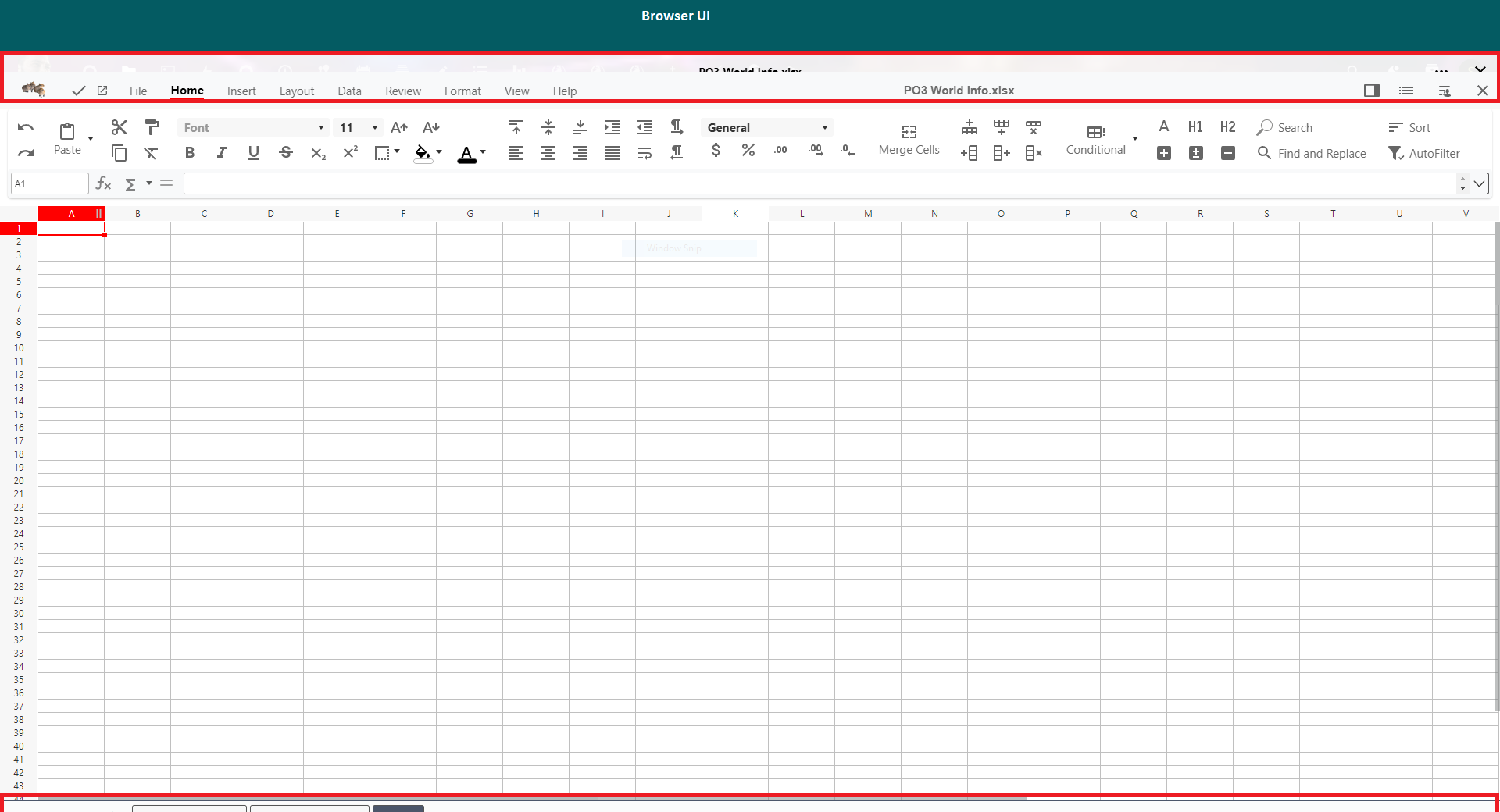Open the Conditional formatting dropdown arrow
The width and height of the screenshot is (1500, 812).
click(1134, 139)
